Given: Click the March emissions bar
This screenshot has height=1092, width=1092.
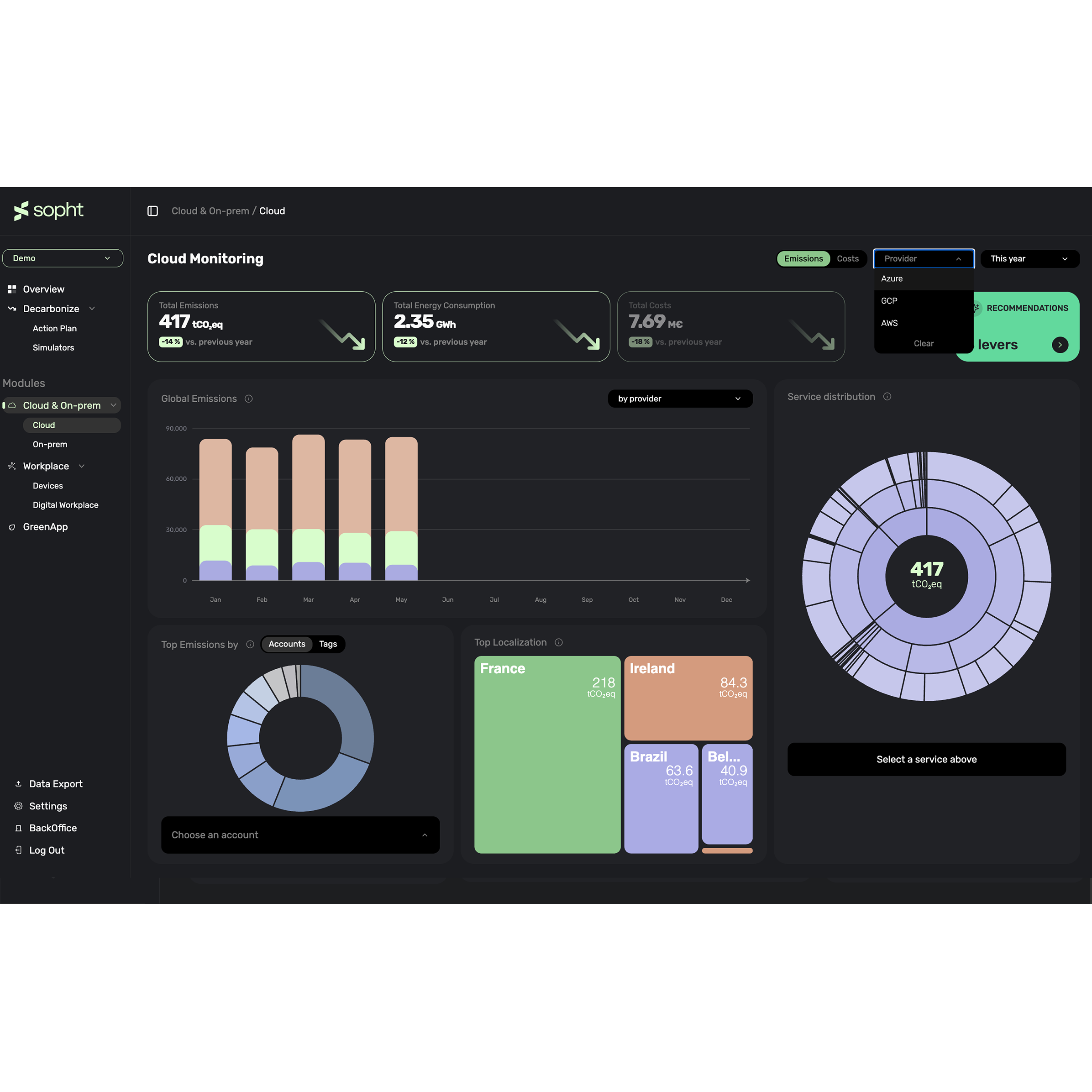Looking at the screenshot, I should (308, 507).
